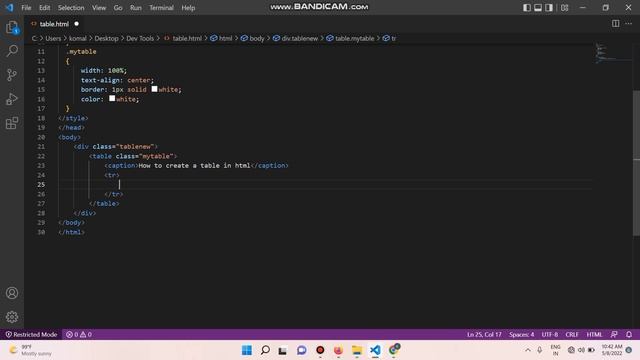
Task: Show hidden system tray icons
Action: coord(528,350)
